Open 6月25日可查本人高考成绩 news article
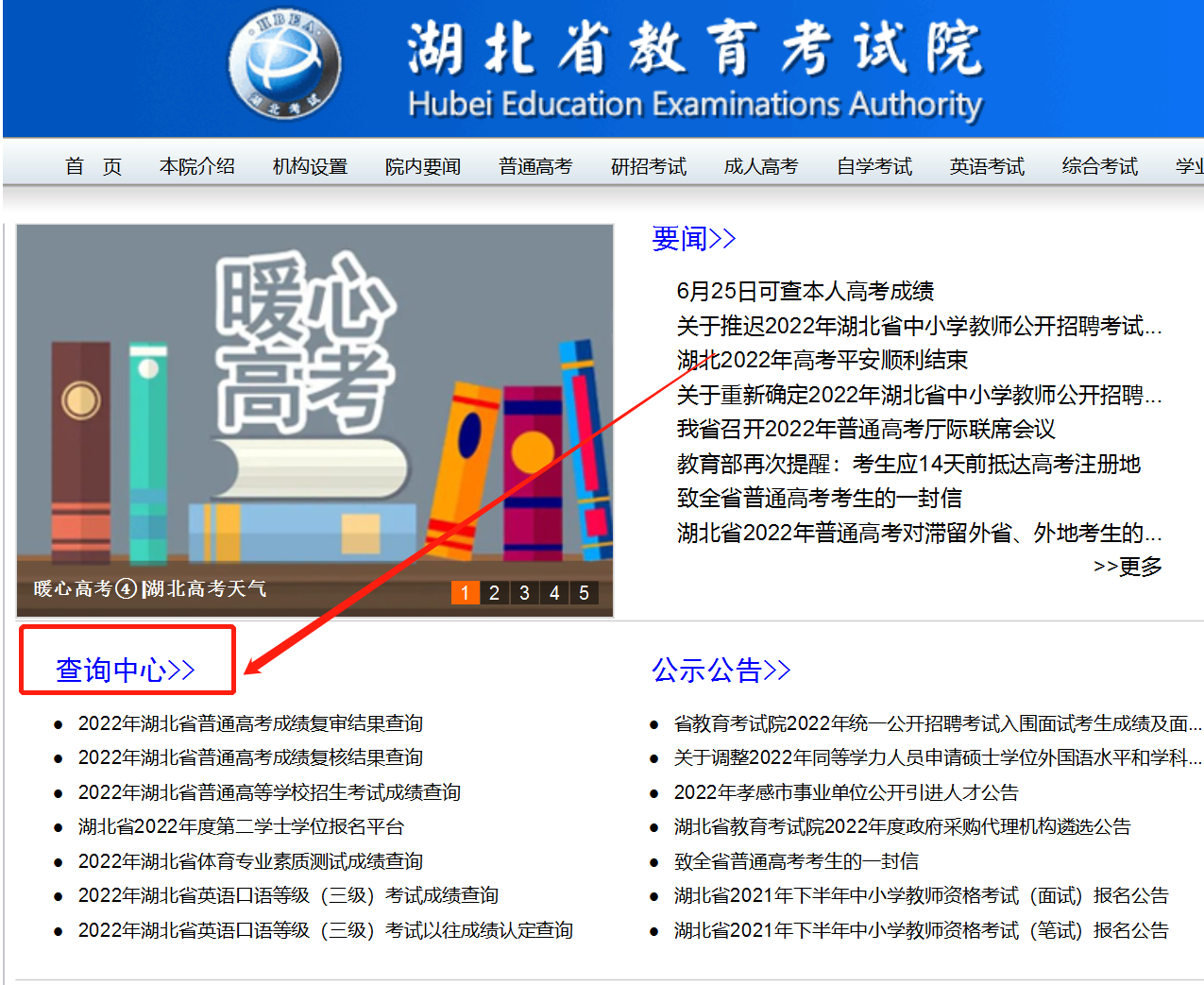 pos(805,291)
